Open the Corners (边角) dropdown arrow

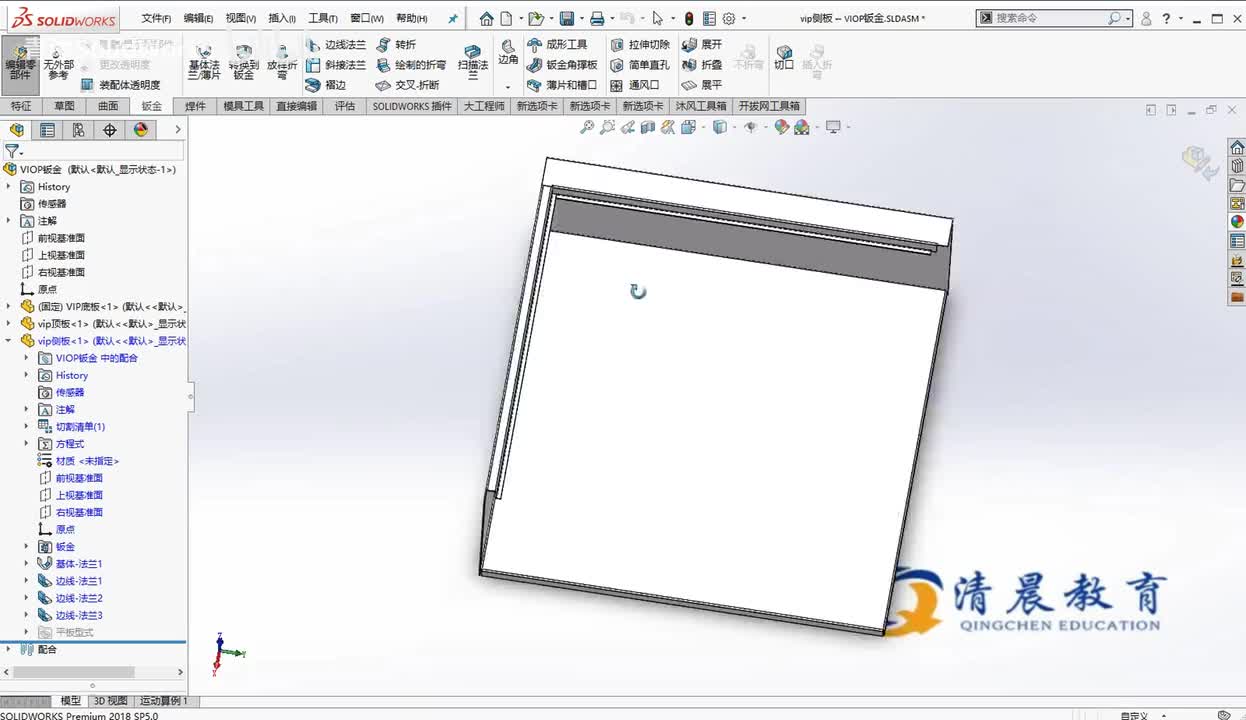[508, 87]
